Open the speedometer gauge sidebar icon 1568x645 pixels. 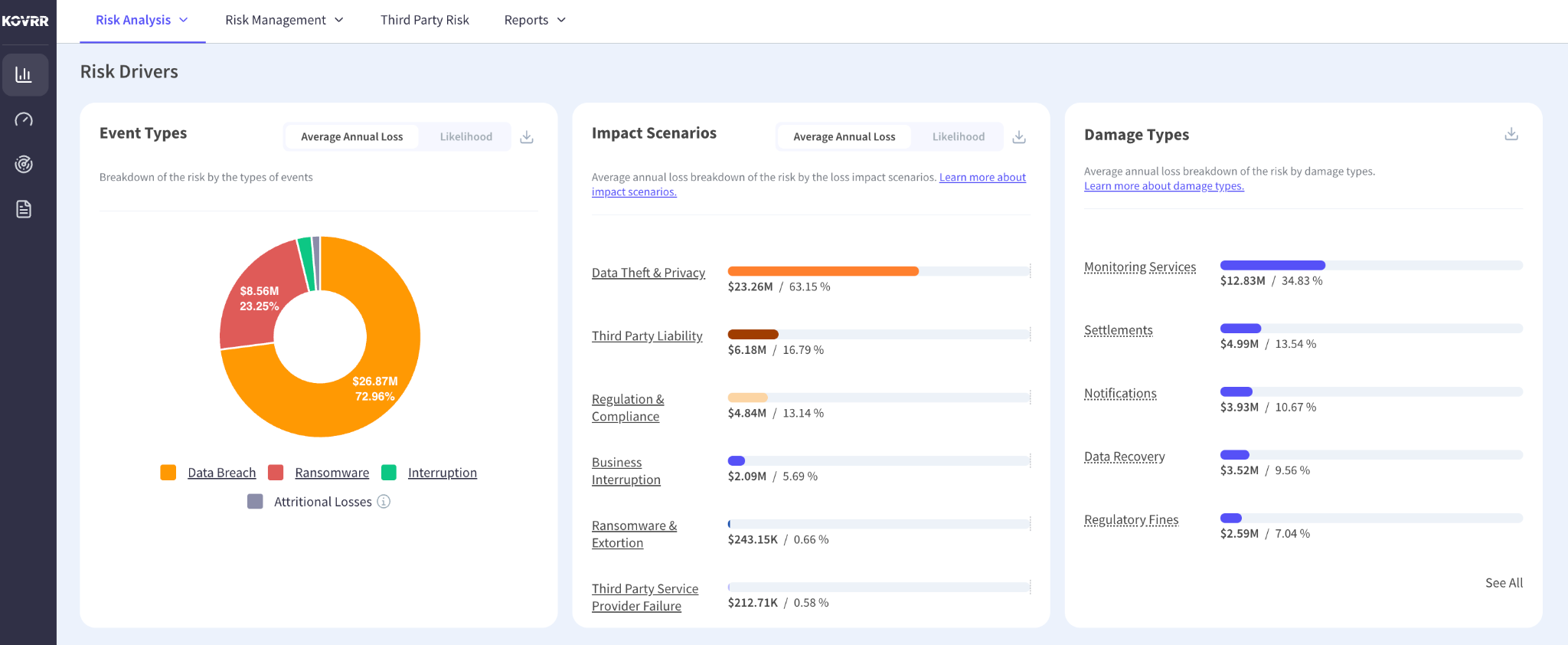(24, 120)
